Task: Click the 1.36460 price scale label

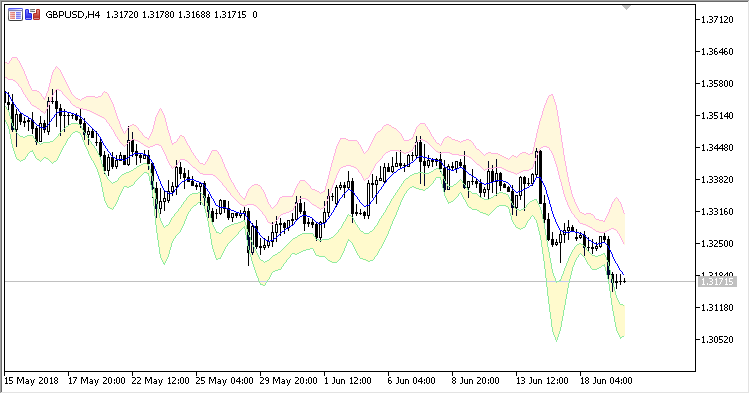Action: (717, 52)
